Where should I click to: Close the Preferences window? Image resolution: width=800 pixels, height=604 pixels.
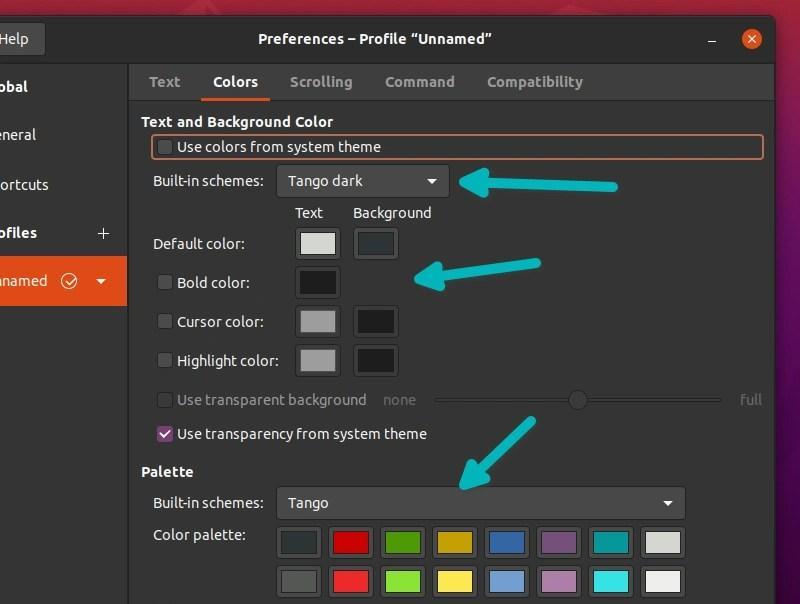coord(752,39)
